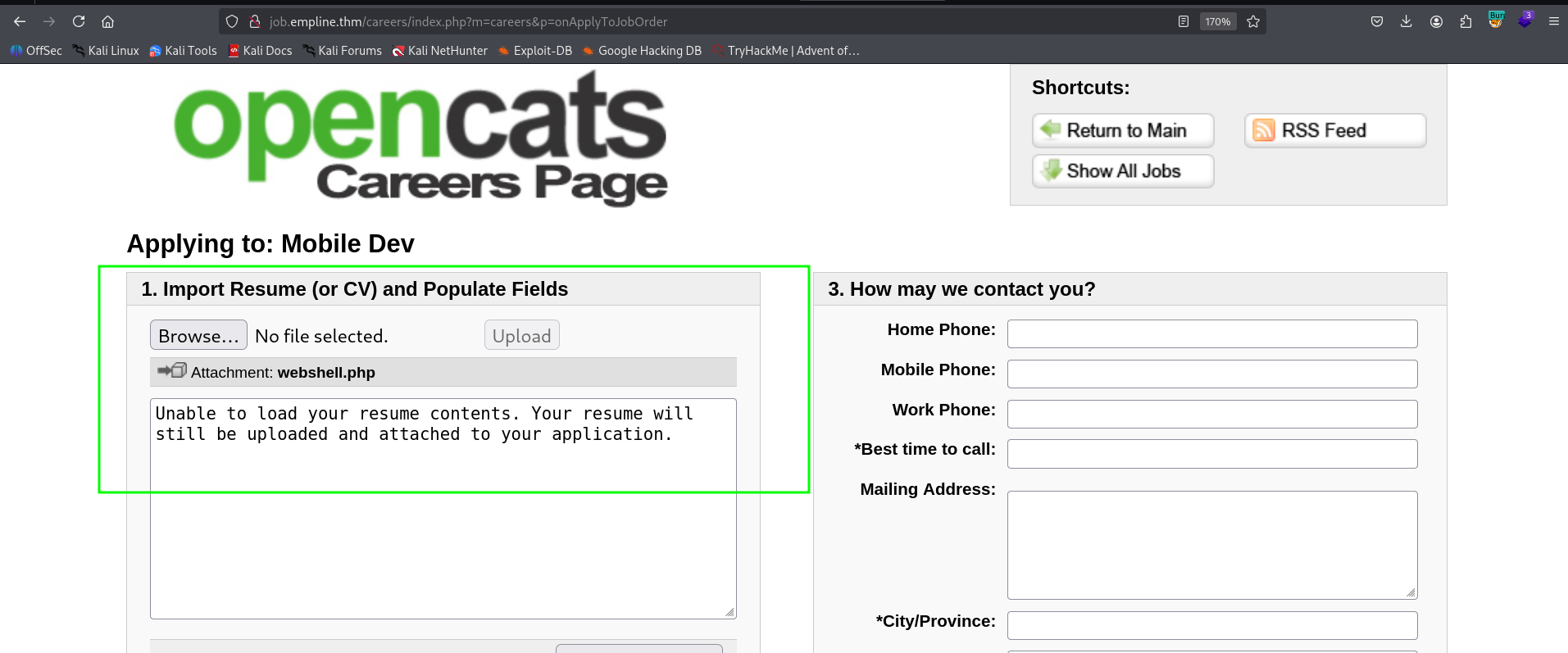Click the 170% zoom level indicator
This screenshot has width=1568, height=653.
(x=1217, y=21)
